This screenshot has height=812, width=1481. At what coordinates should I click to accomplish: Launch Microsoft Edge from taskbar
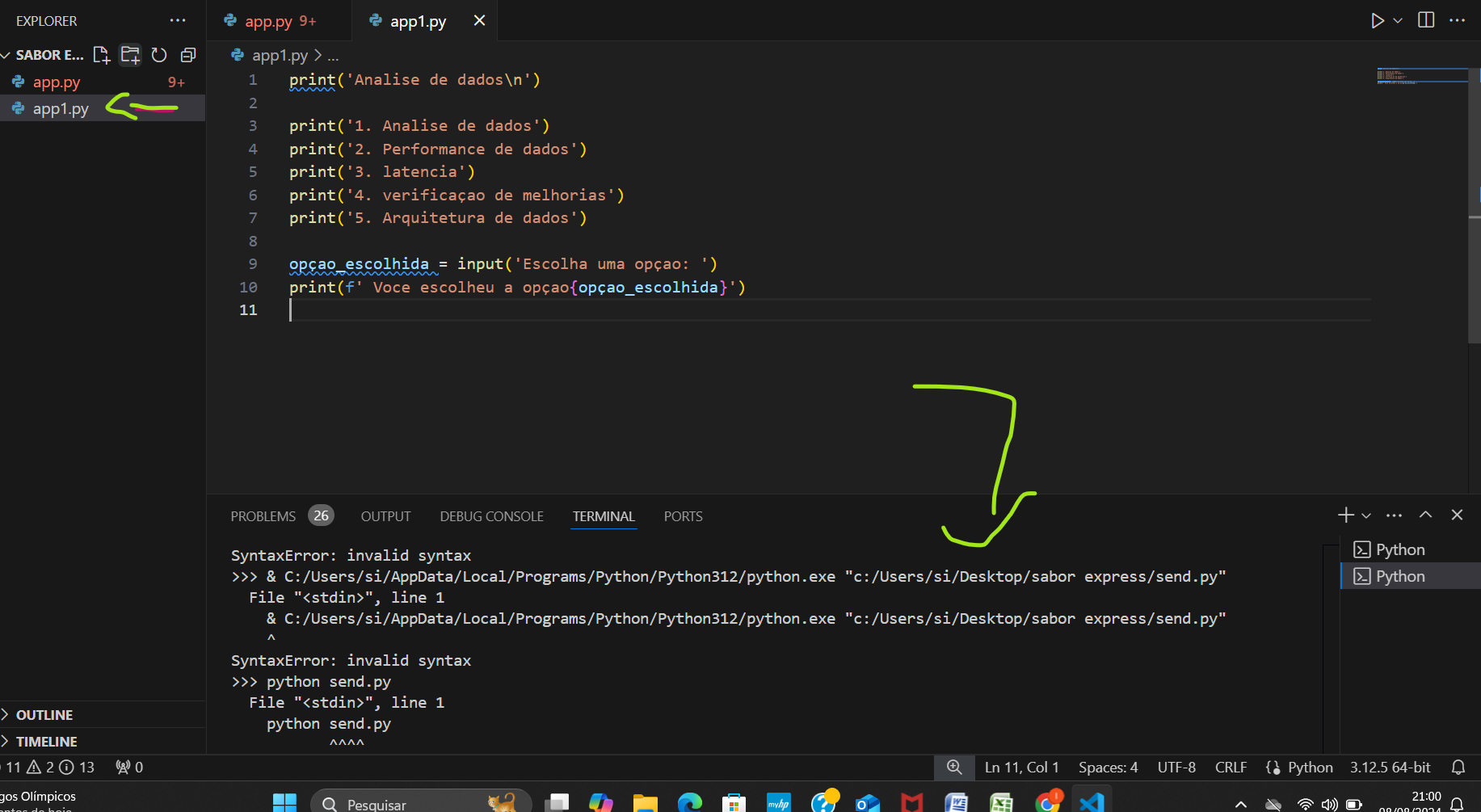pyautogui.click(x=690, y=802)
